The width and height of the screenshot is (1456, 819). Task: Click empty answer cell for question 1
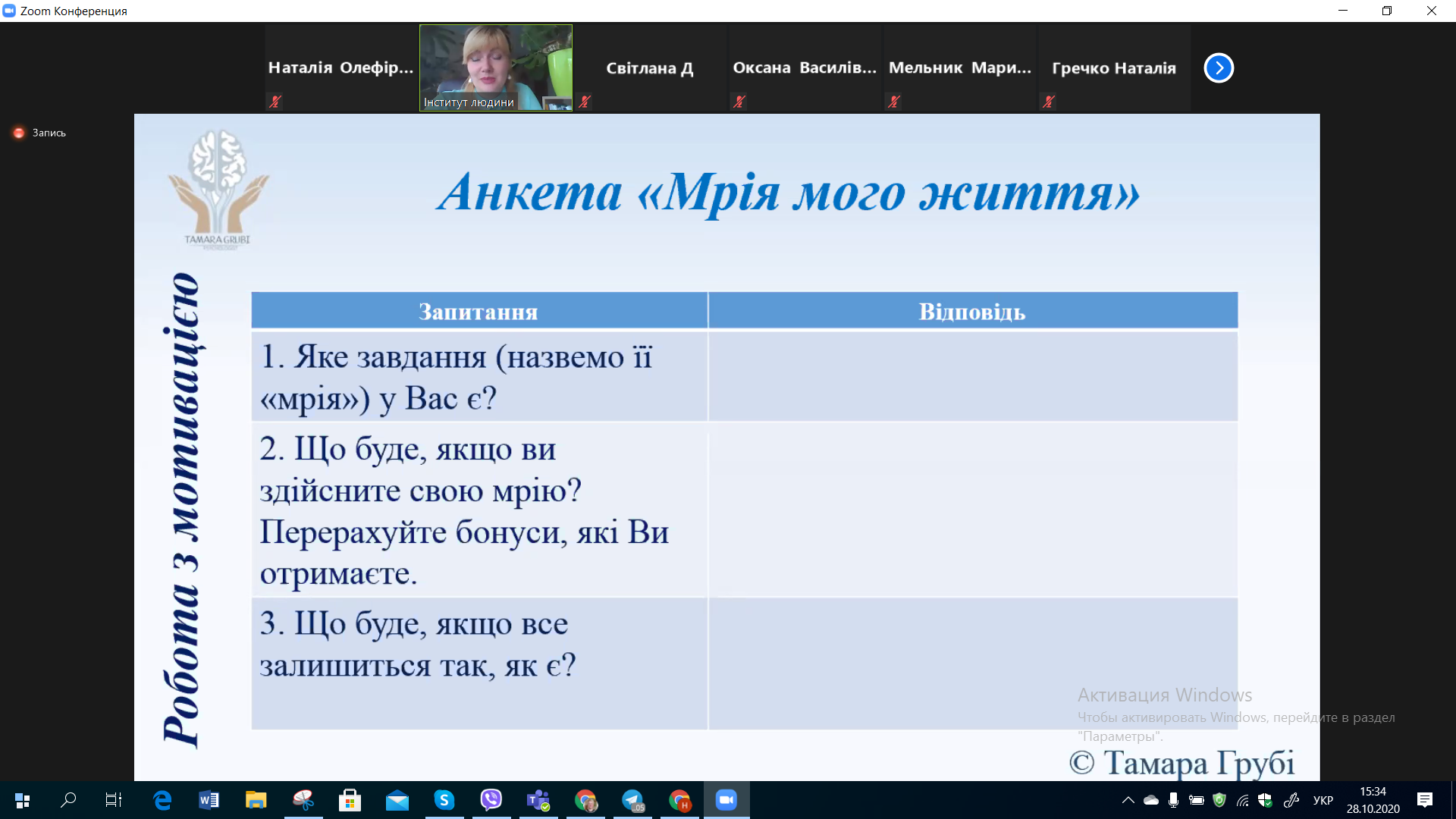point(973,376)
